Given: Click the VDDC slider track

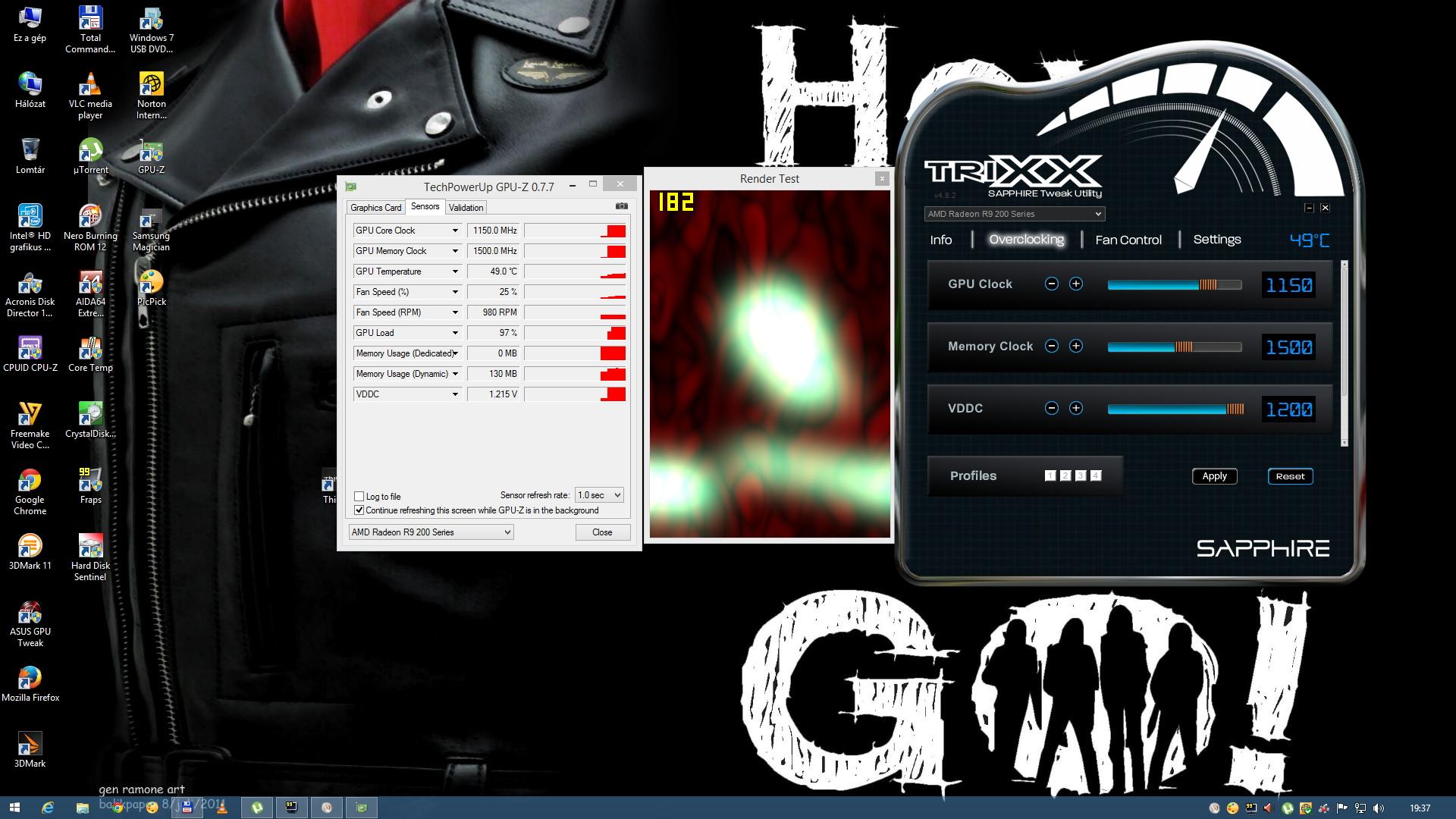Looking at the screenshot, I should [x=1175, y=409].
